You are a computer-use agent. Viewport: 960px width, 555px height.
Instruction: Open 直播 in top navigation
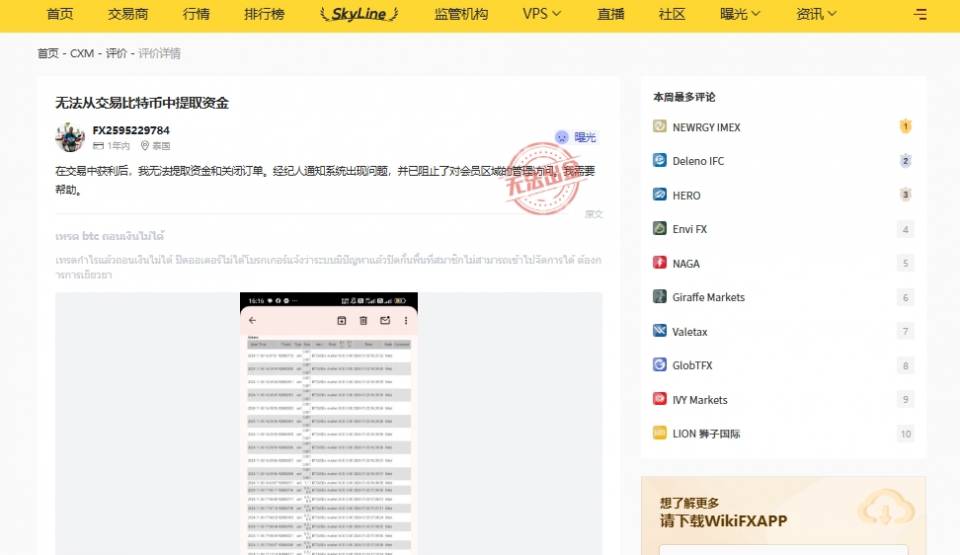[x=610, y=13]
